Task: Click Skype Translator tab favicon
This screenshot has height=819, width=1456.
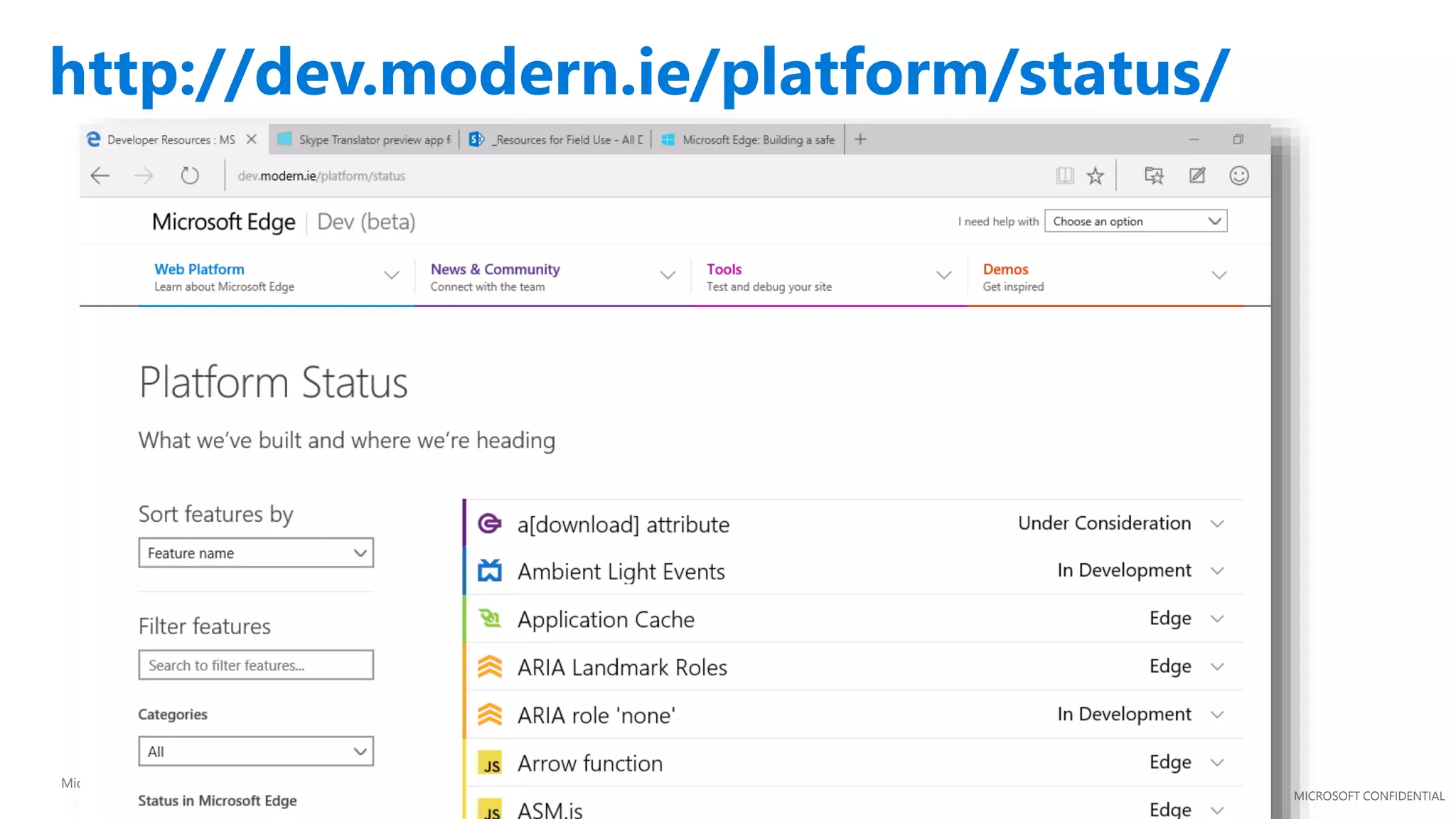Action: pyautogui.click(x=284, y=139)
